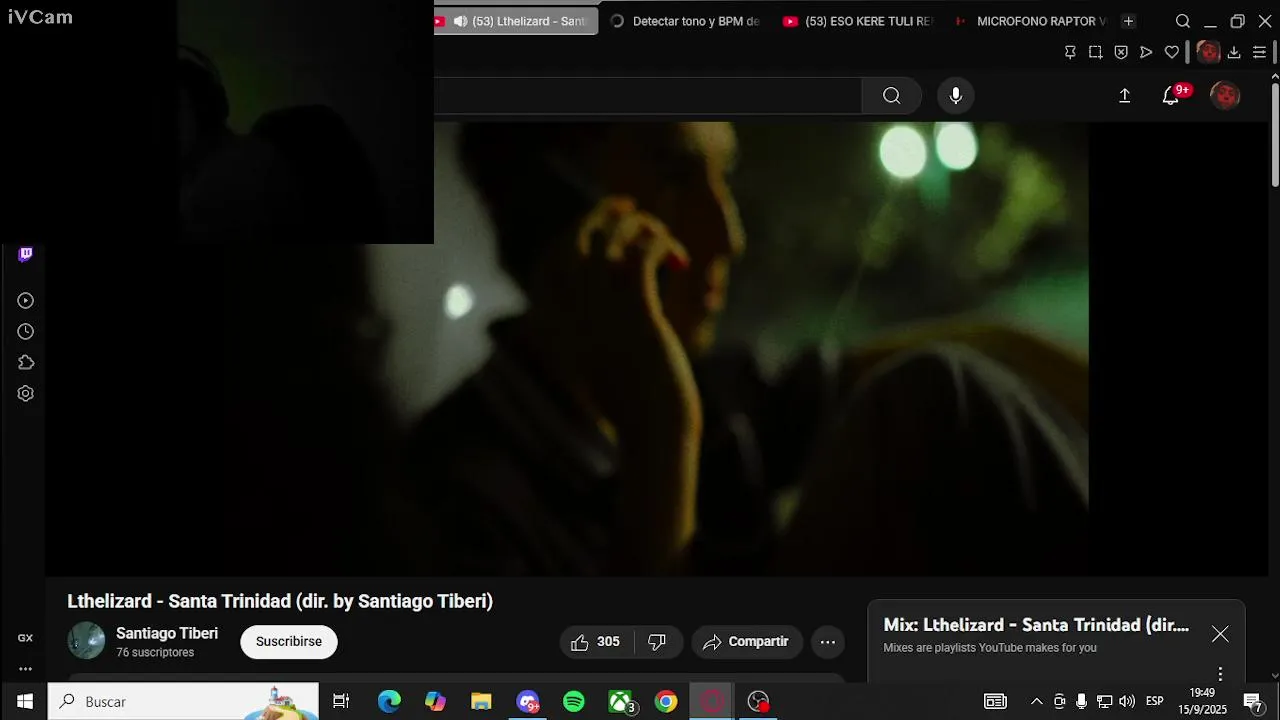Viewport: 1280px width, 720px height.
Task: Open Windows Task View
Action: click(x=341, y=701)
